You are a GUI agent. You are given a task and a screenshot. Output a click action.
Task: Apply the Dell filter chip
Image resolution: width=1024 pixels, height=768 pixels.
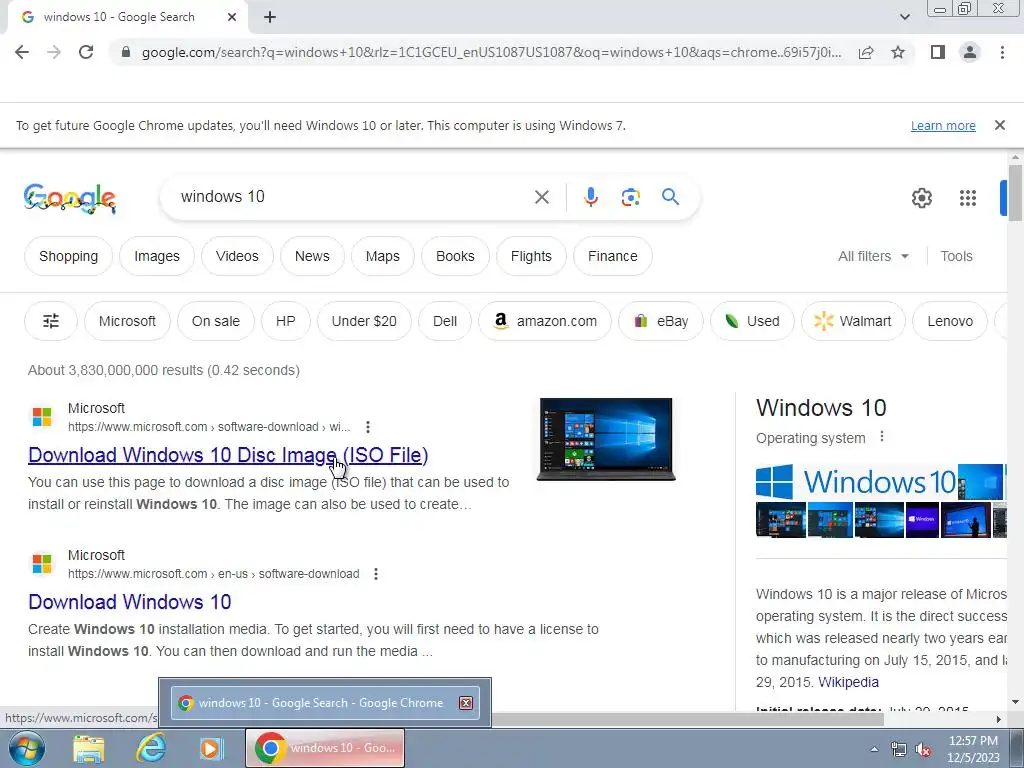coord(445,321)
